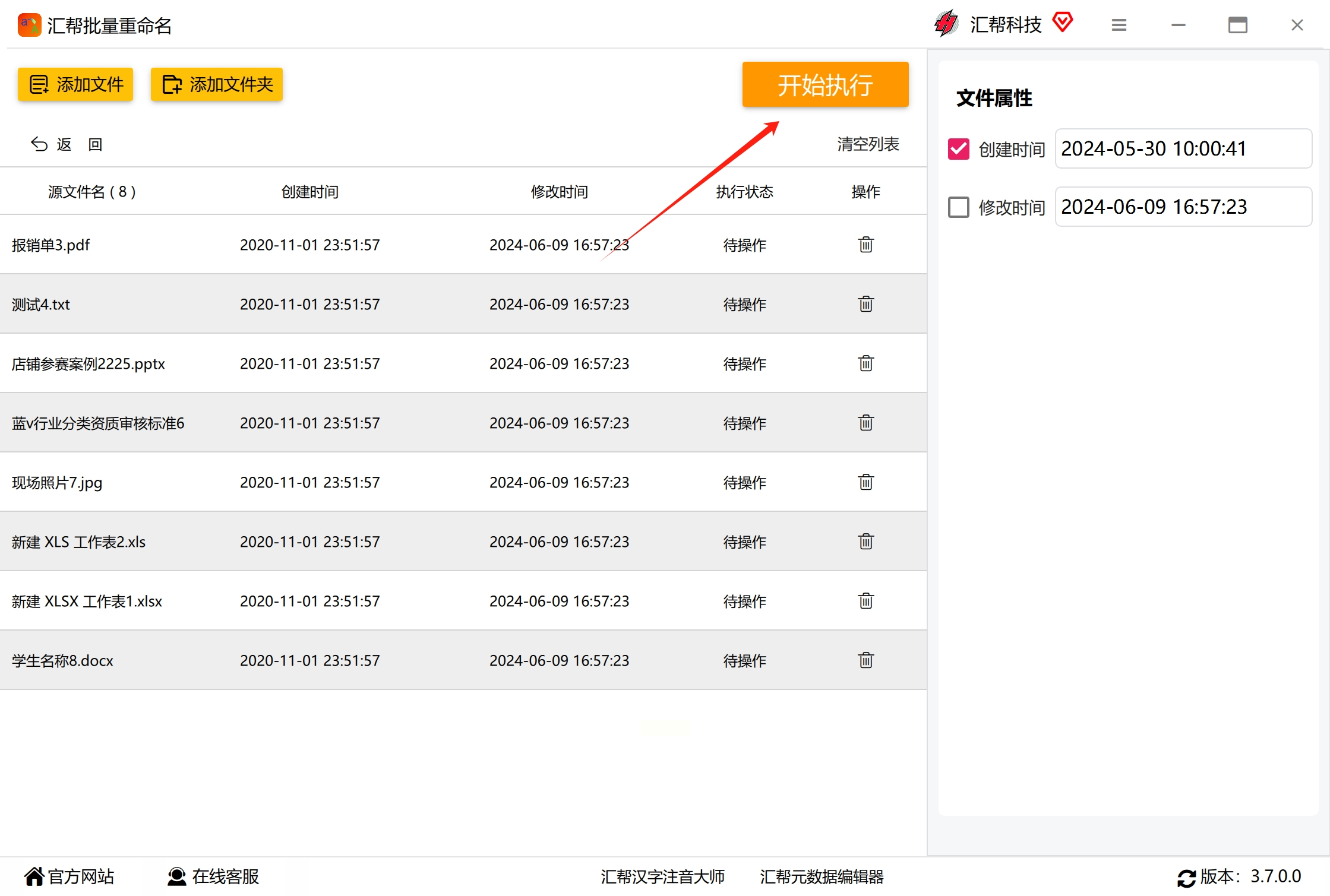This screenshot has height=896, width=1330.
Task: Click trash icon for 测试4.txt row
Action: [865, 304]
